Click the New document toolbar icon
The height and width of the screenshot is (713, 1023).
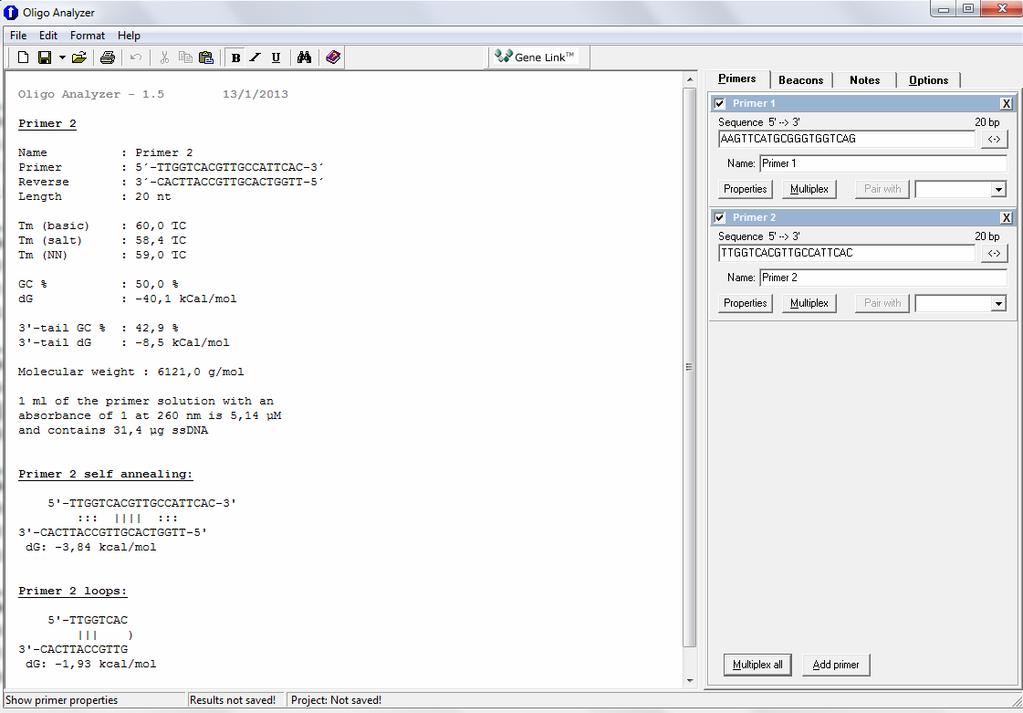pos(23,57)
